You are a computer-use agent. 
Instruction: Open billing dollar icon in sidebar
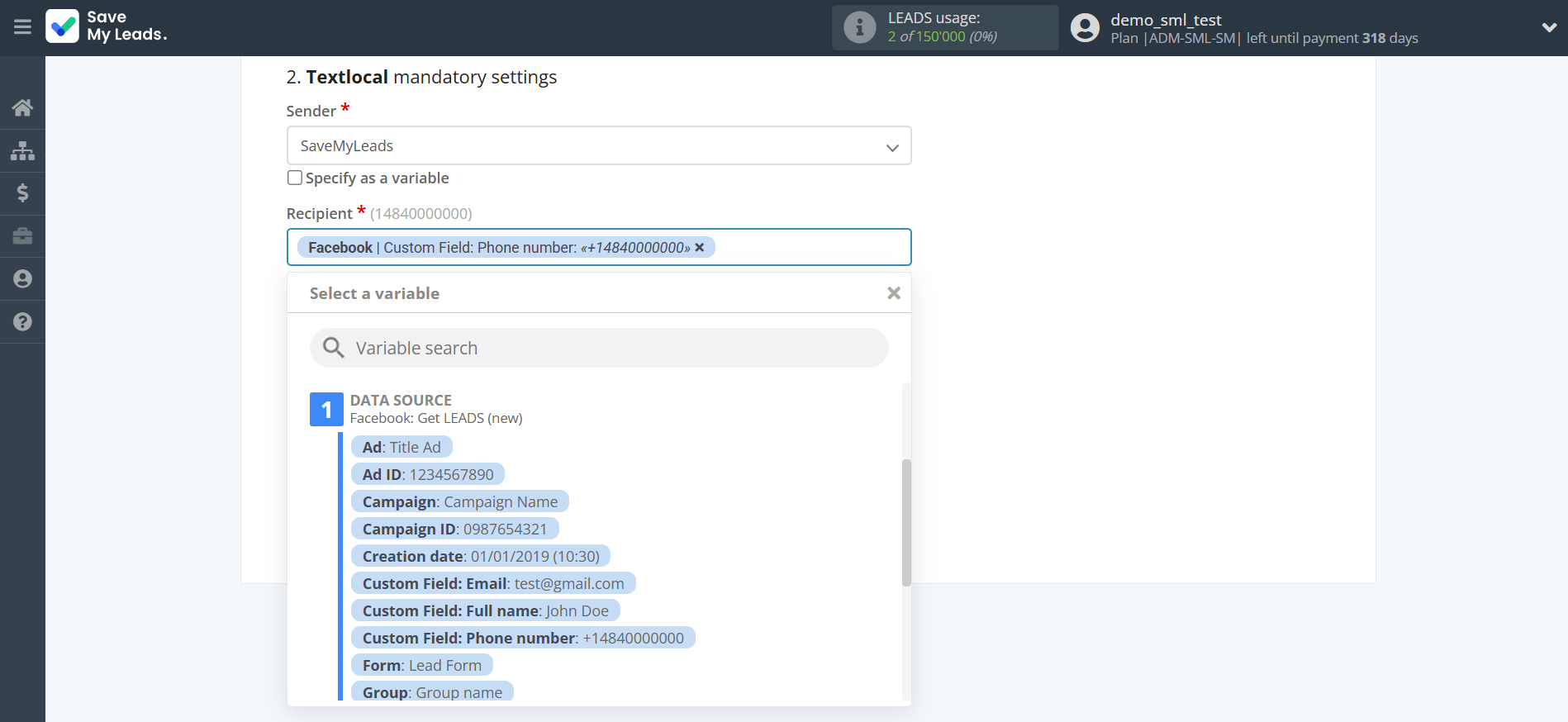[x=22, y=193]
